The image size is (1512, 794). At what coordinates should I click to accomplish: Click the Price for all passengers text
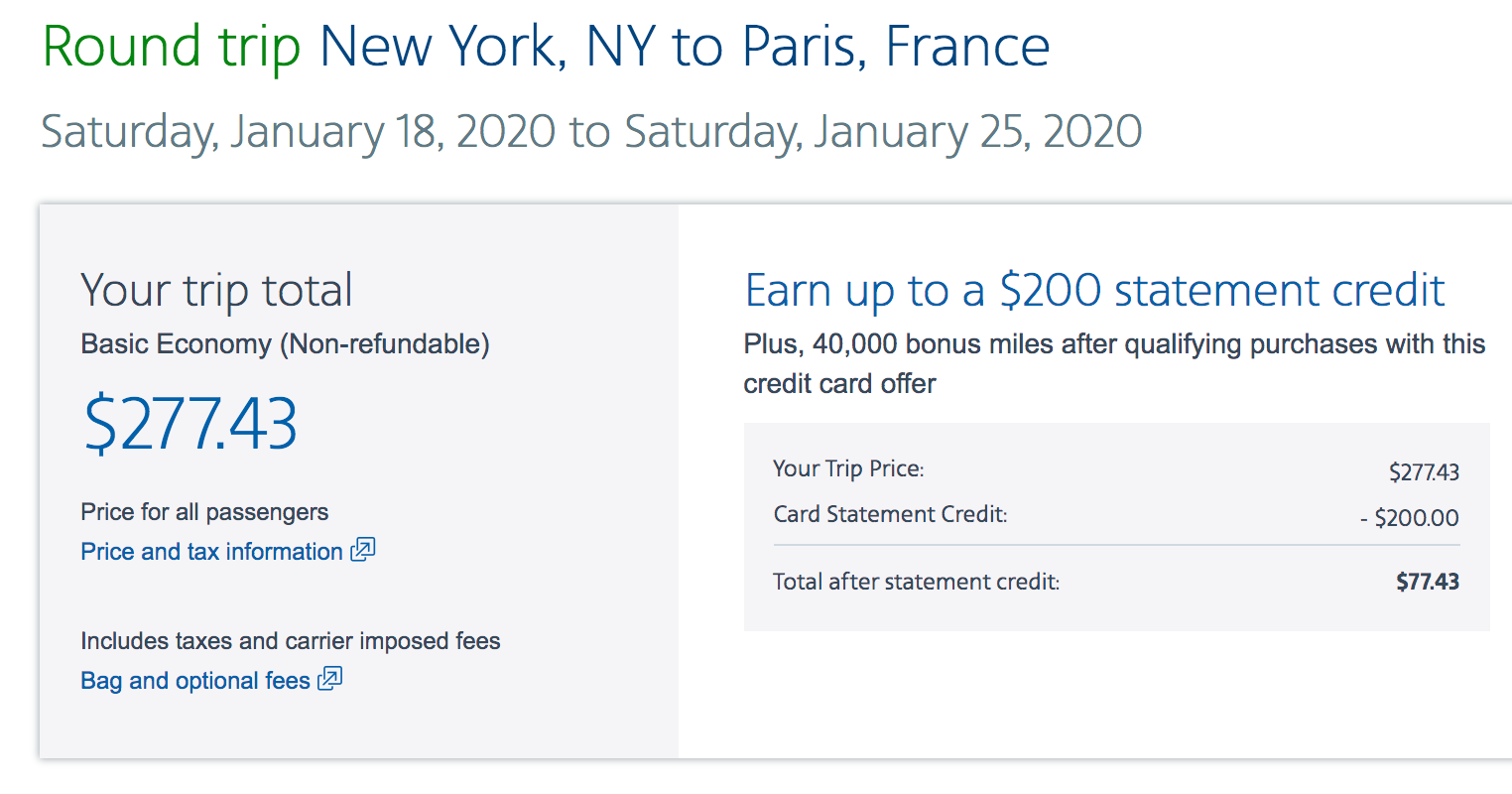coord(204,512)
